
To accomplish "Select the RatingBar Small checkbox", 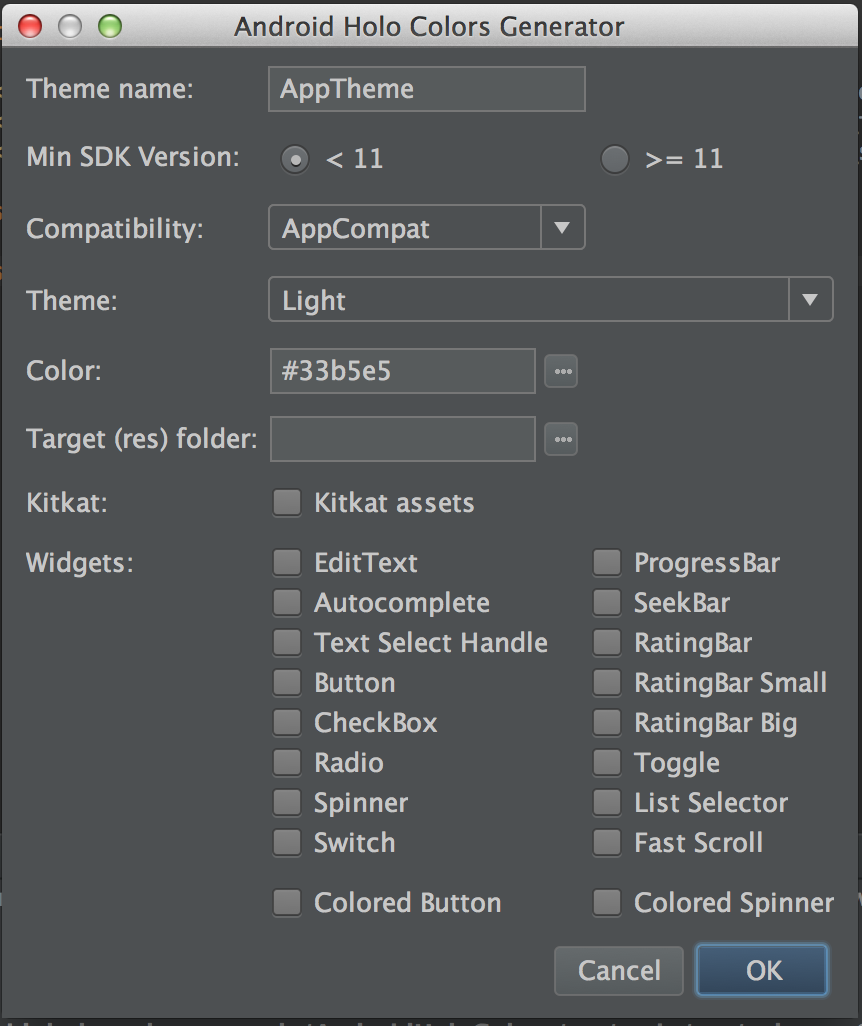I will point(607,683).
